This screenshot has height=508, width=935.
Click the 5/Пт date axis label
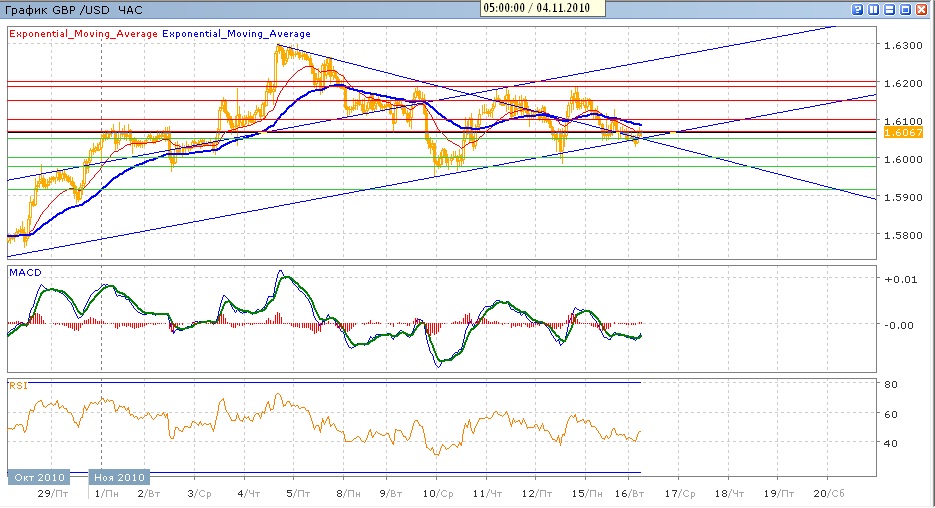point(298,494)
